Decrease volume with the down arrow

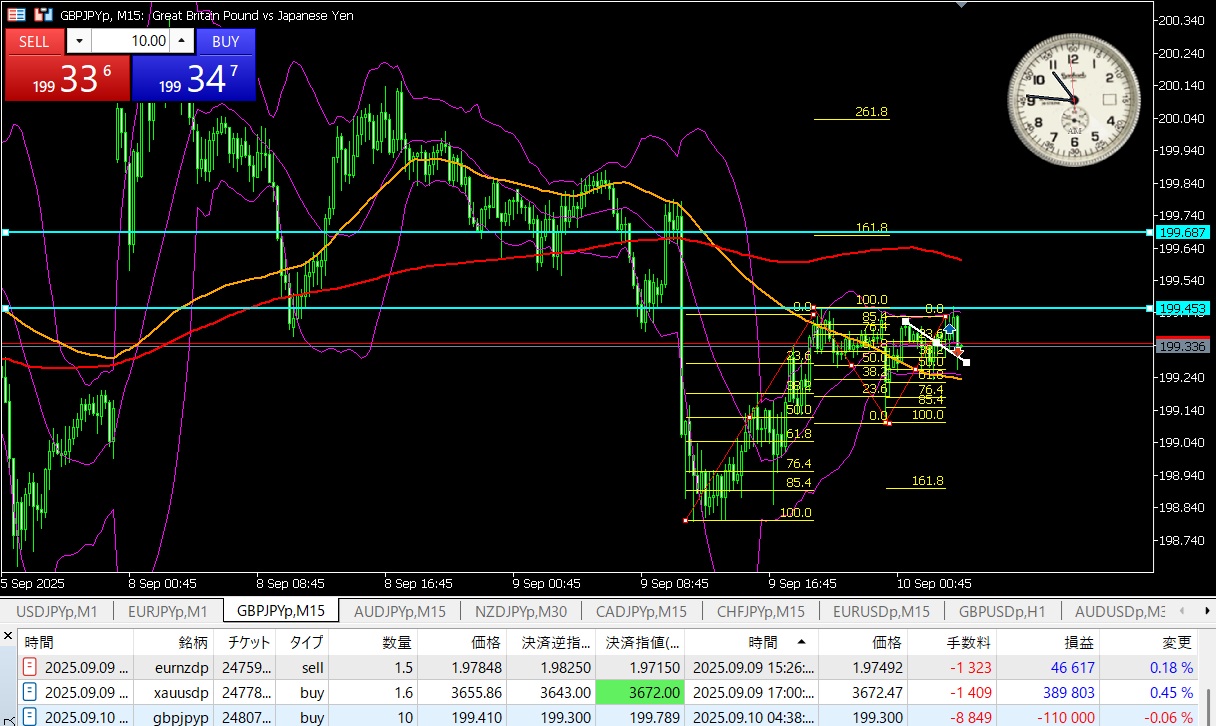(x=79, y=41)
